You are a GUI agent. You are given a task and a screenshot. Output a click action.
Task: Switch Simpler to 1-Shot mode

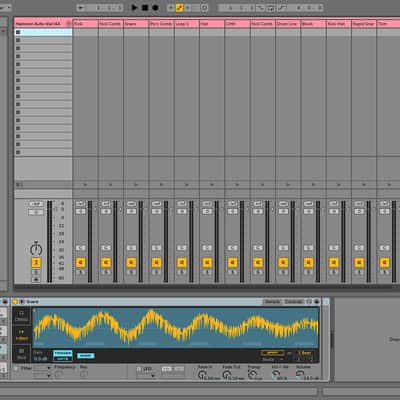pos(22,335)
